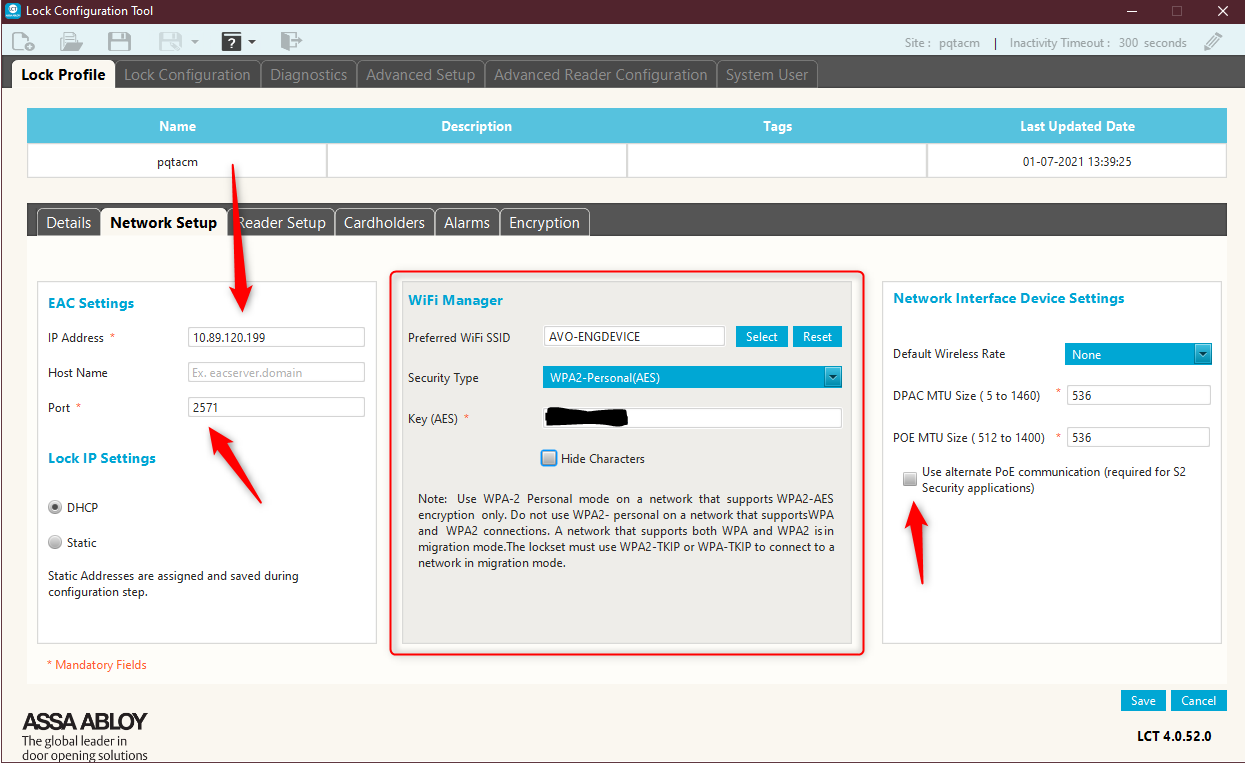The image size is (1245, 763).
Task: Select the DHCP radio button
Action: (x=55, y=507)
